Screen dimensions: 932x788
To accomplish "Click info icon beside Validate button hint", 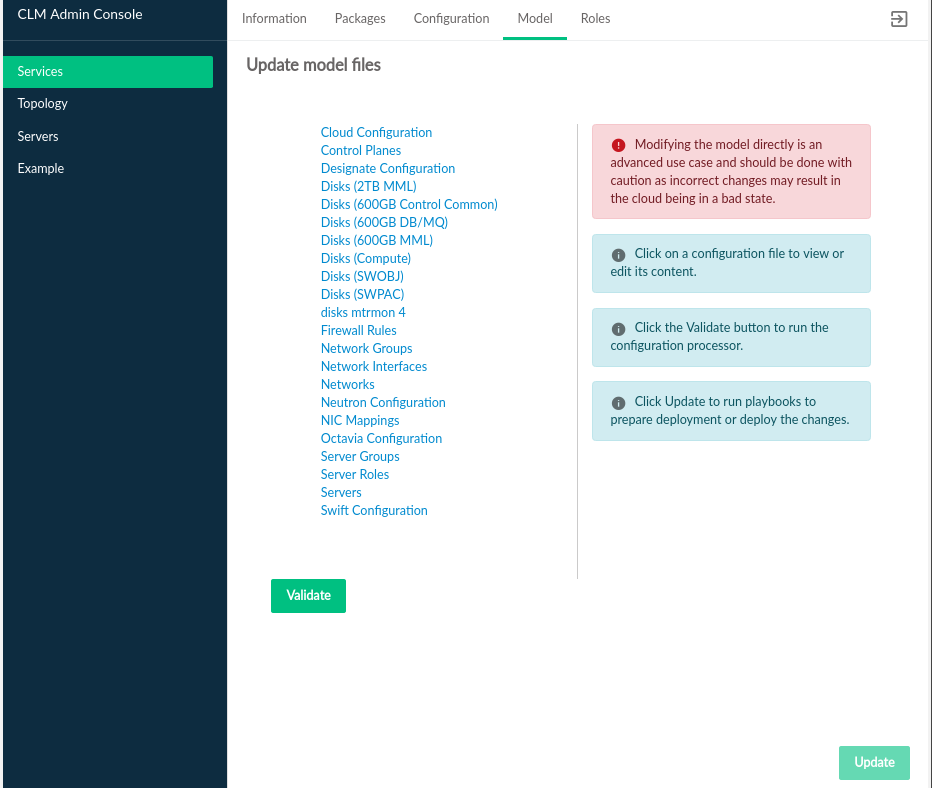I will (618, 328).
